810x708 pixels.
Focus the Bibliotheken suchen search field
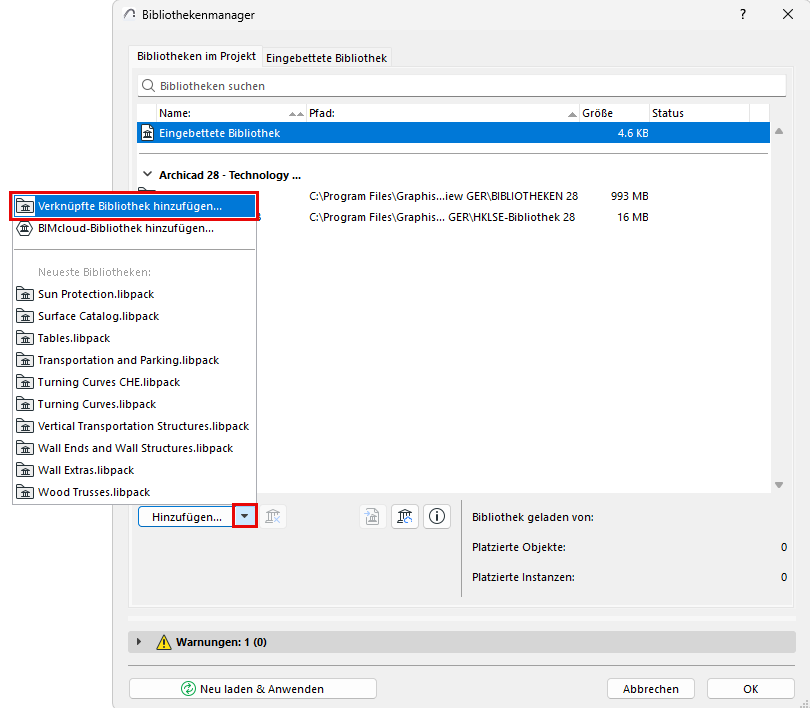462,86
